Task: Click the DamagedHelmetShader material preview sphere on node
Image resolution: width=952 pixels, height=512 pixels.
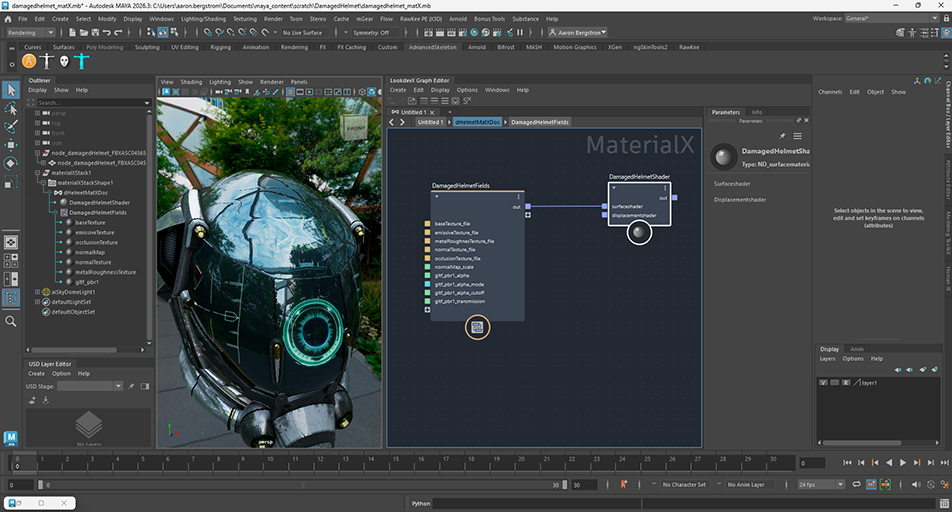Action: tap(639, 232)
